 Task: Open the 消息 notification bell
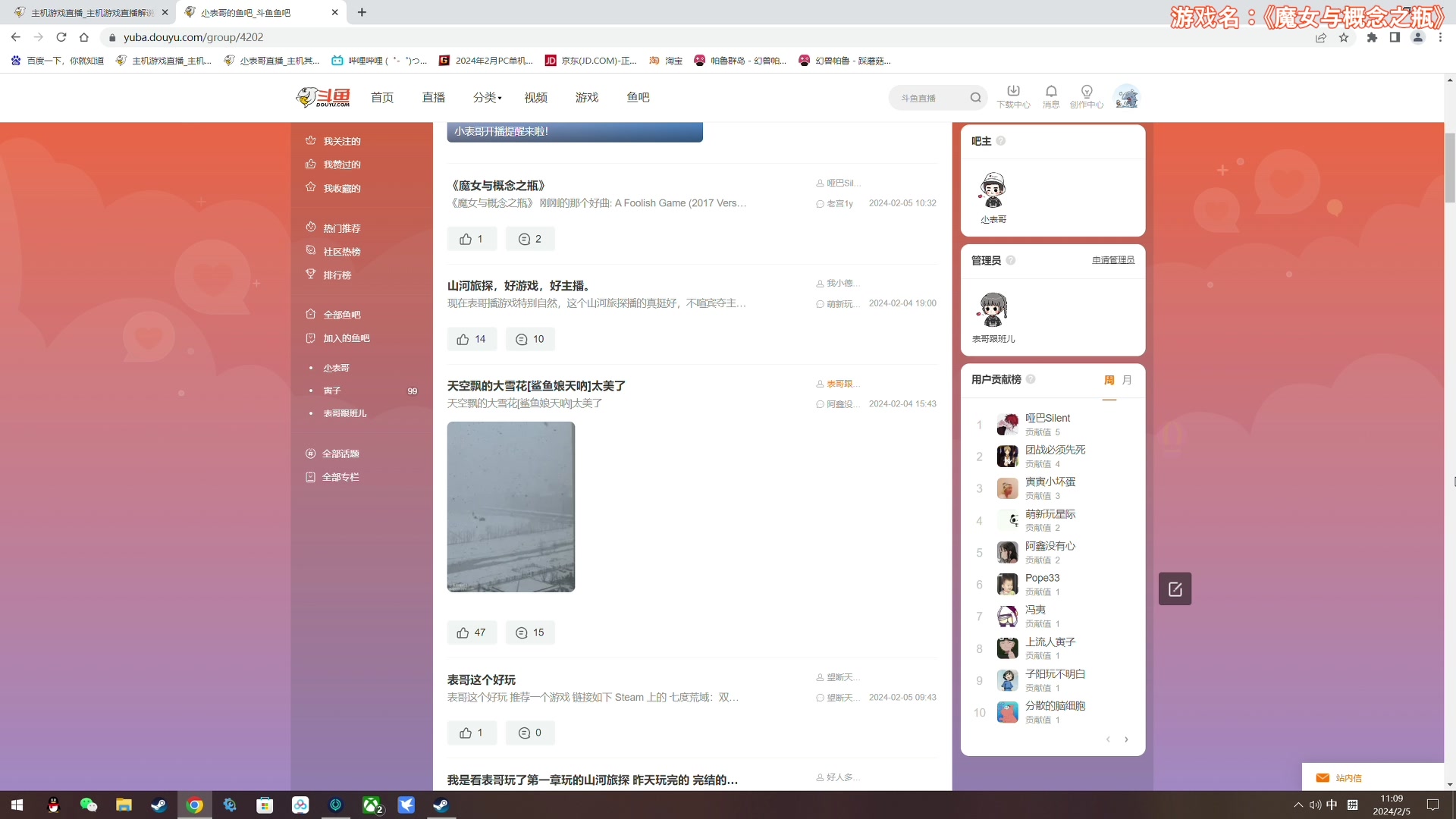click(x=1051, y=96)
